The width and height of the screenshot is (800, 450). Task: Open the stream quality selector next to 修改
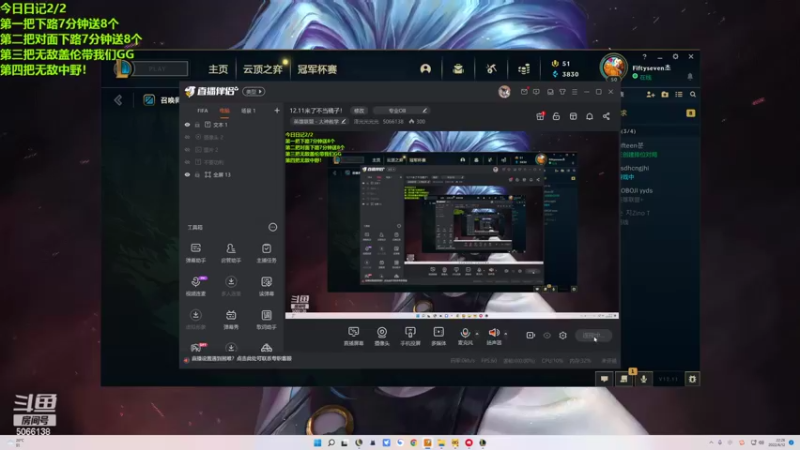tap(402, 110)
